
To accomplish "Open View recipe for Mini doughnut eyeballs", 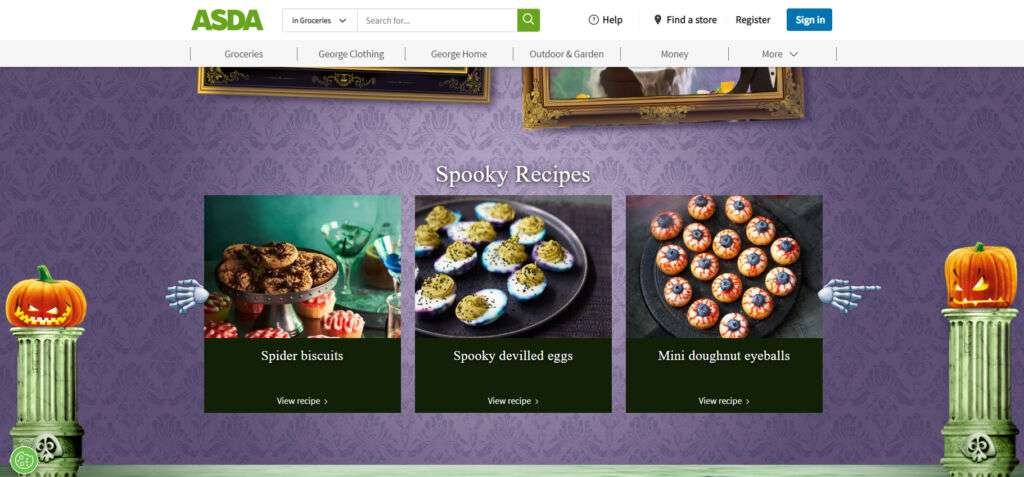I will [x=724, y=401].
